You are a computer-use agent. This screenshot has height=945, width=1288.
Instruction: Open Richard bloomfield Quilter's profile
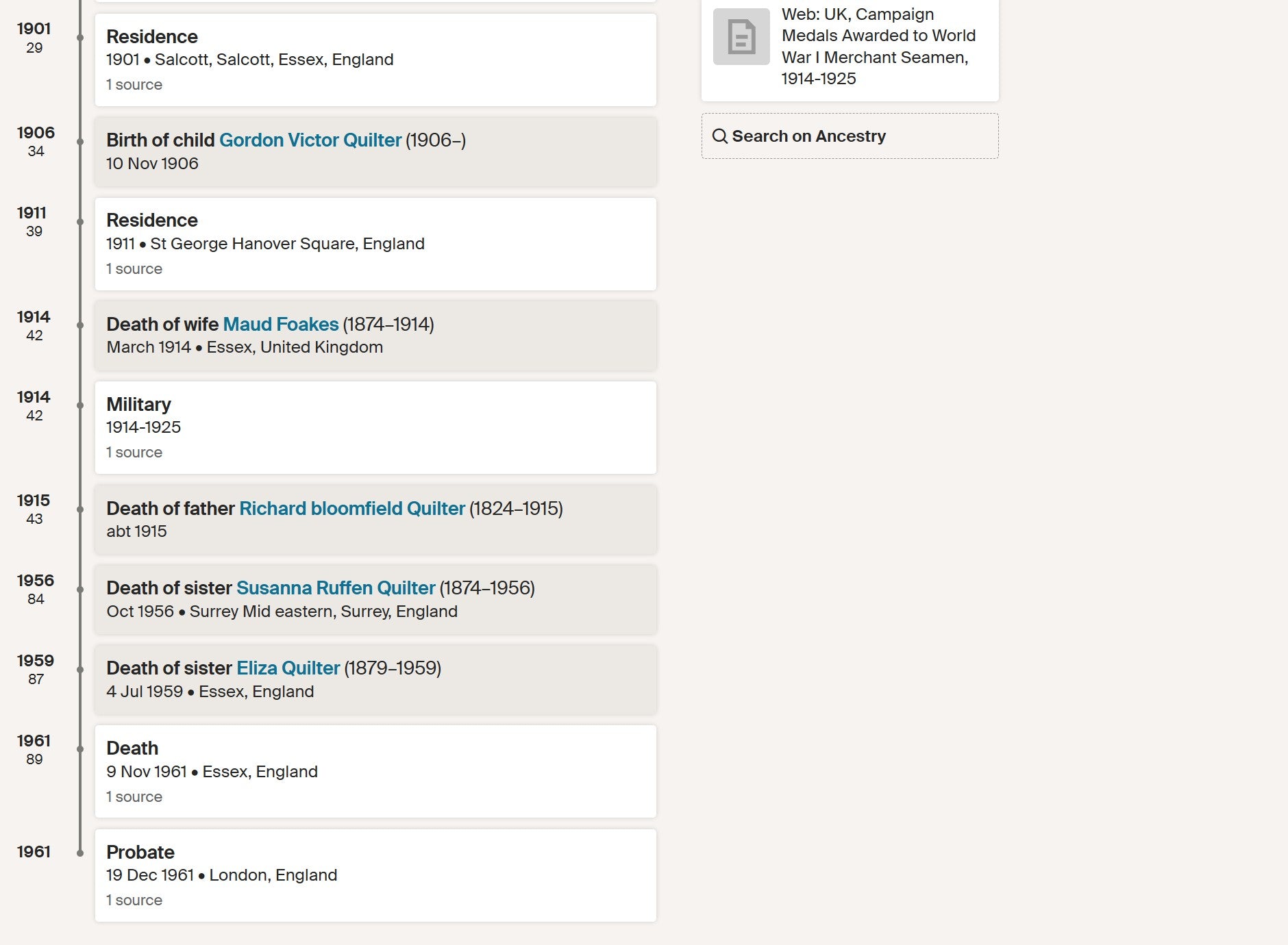pos(351,508)
